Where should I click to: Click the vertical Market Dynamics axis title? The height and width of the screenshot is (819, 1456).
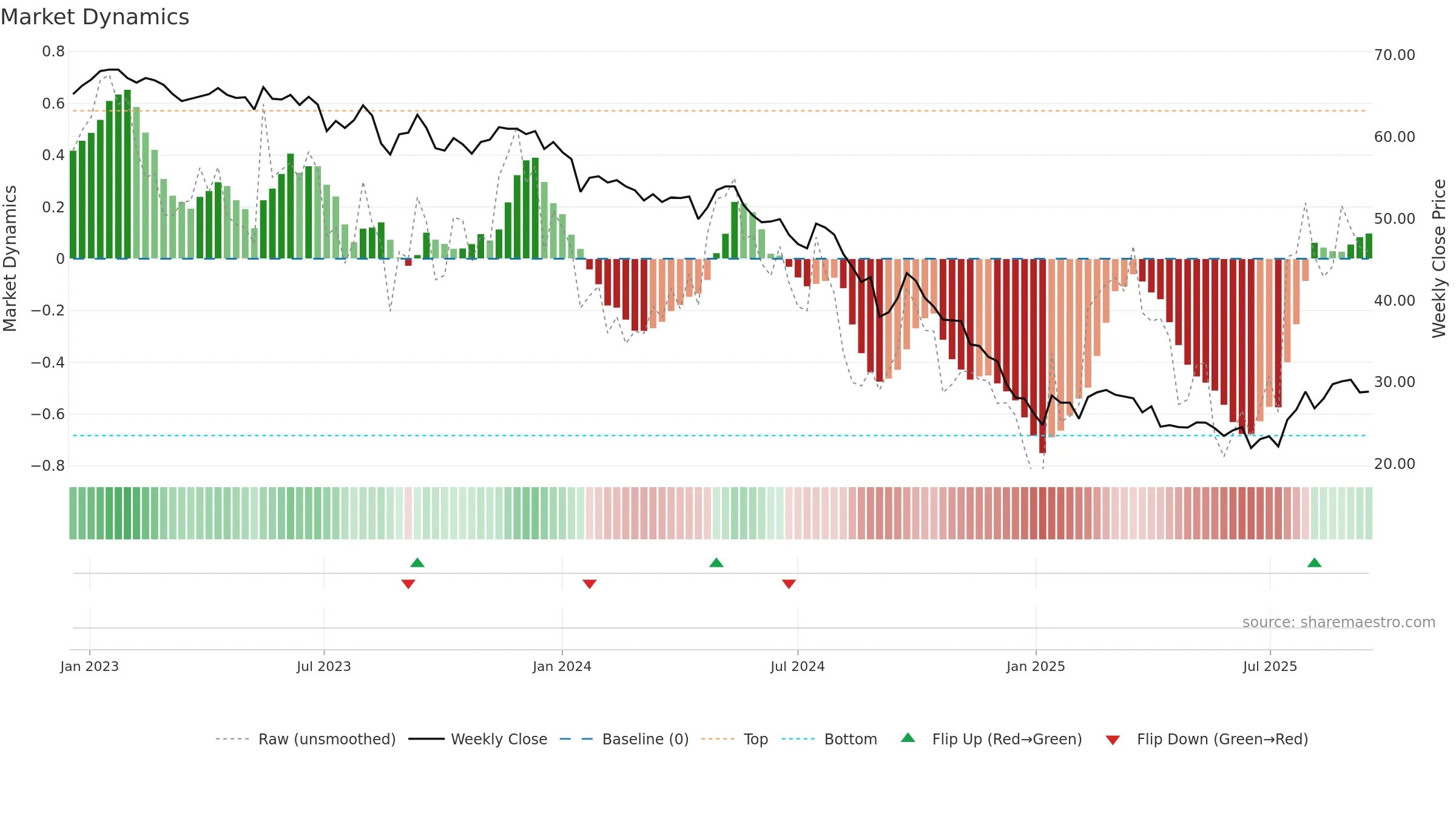coord(10,258)
